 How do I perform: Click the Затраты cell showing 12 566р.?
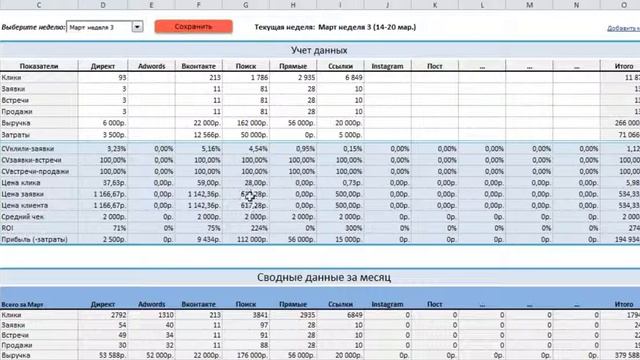[199, 134]
